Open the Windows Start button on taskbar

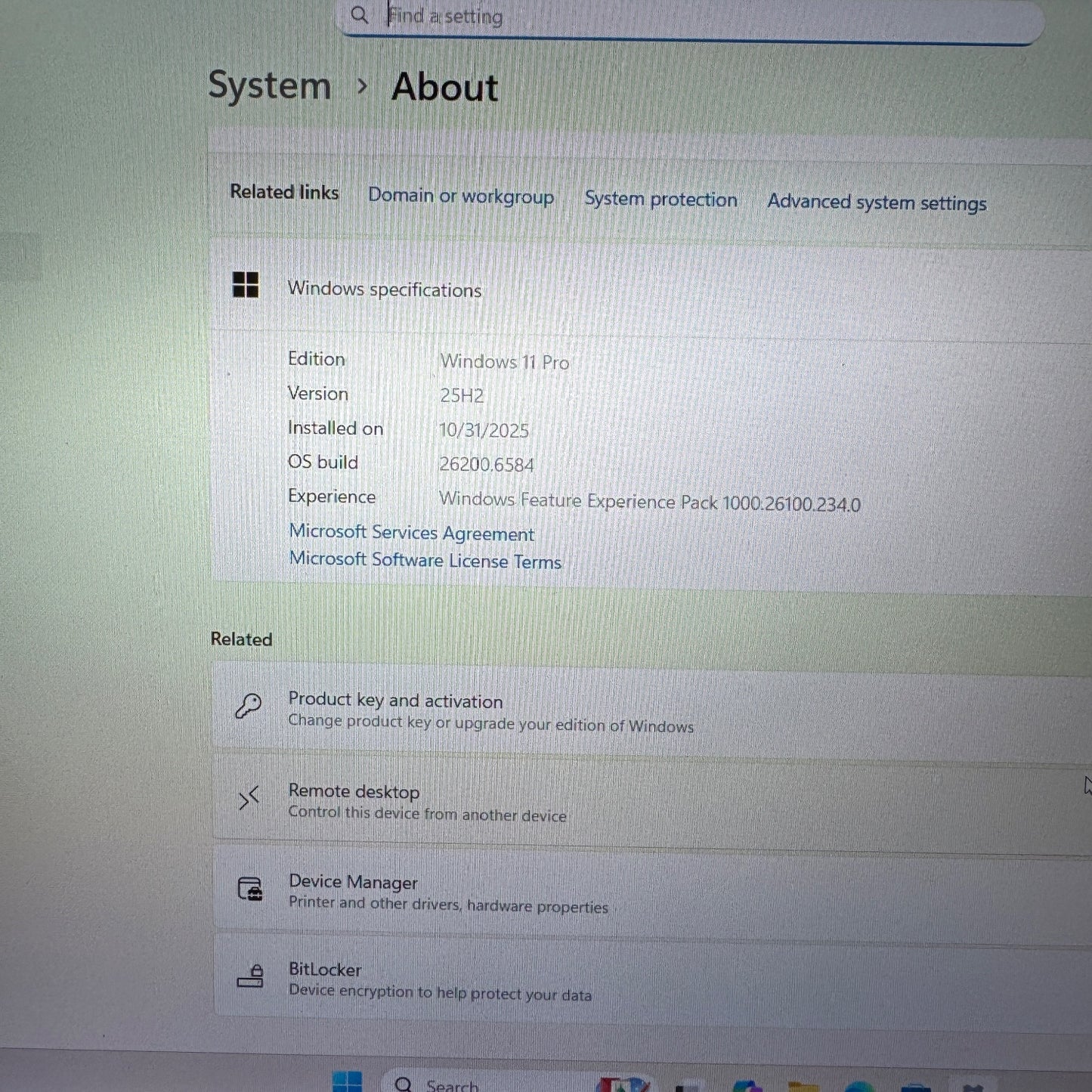pos(347,1082)
